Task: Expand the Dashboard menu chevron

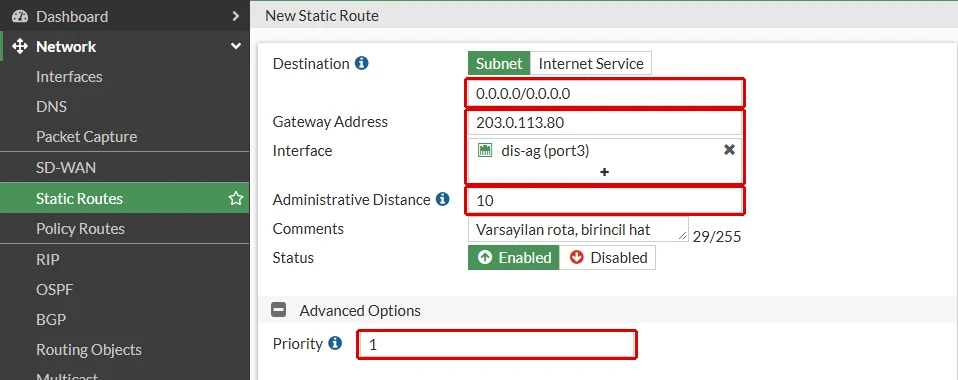Action: tap(236, 16)
